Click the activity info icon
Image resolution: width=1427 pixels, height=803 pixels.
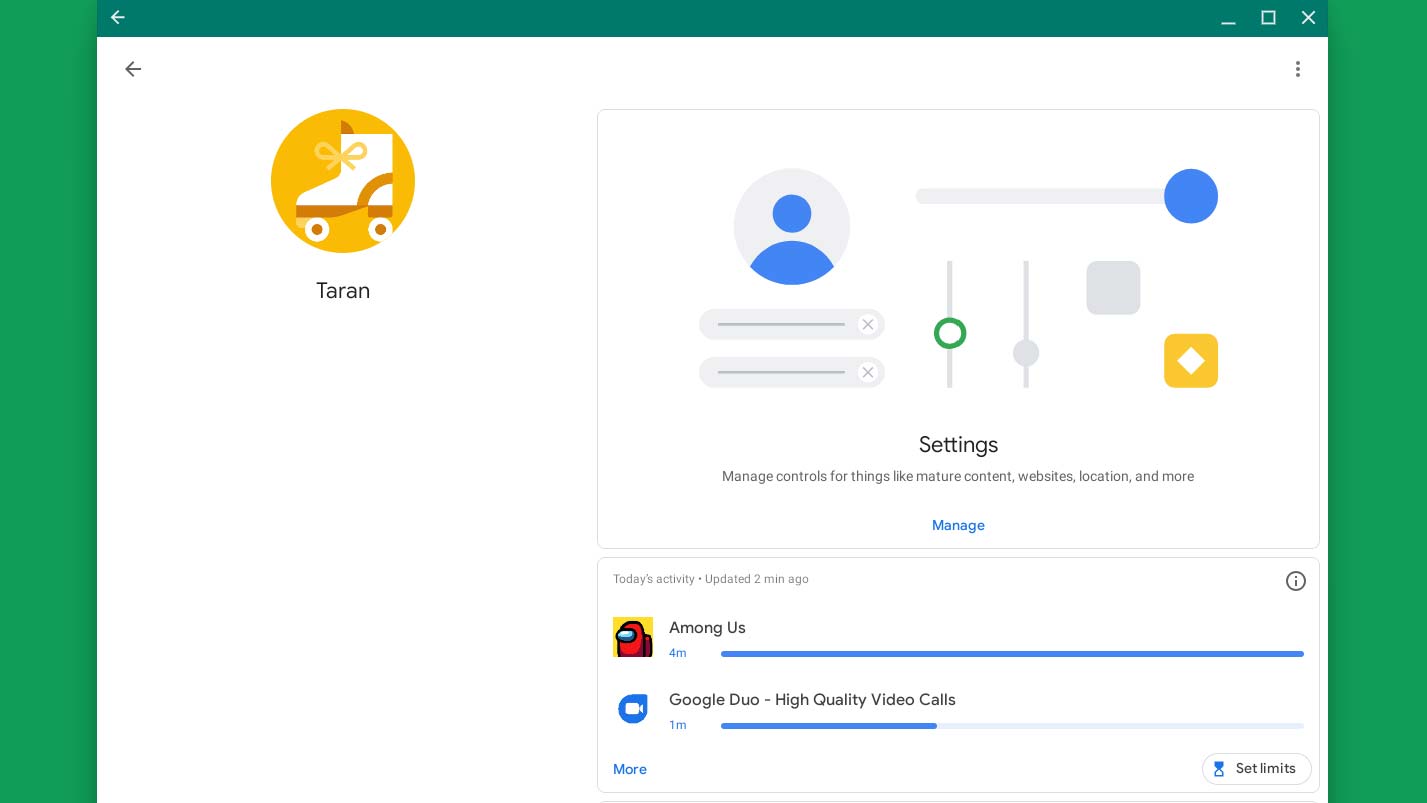coord(1295,581)
